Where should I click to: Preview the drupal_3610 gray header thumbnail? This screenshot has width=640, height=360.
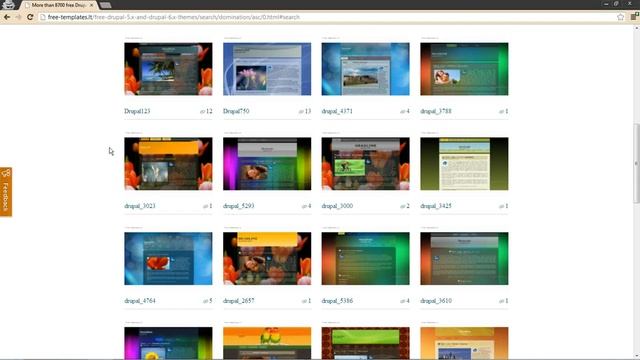click(464, 258)
